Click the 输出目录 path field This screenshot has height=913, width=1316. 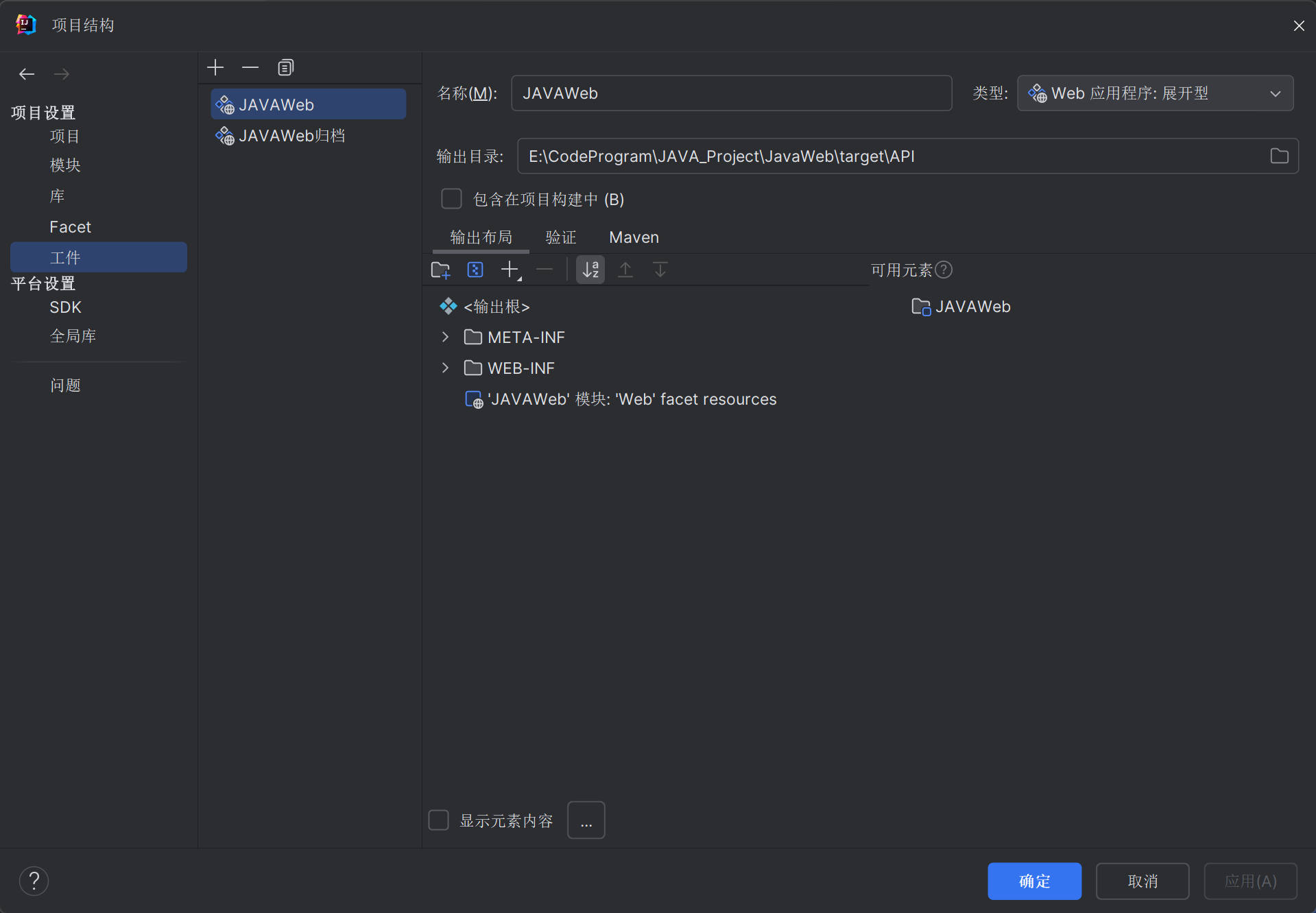pos(908,156)
